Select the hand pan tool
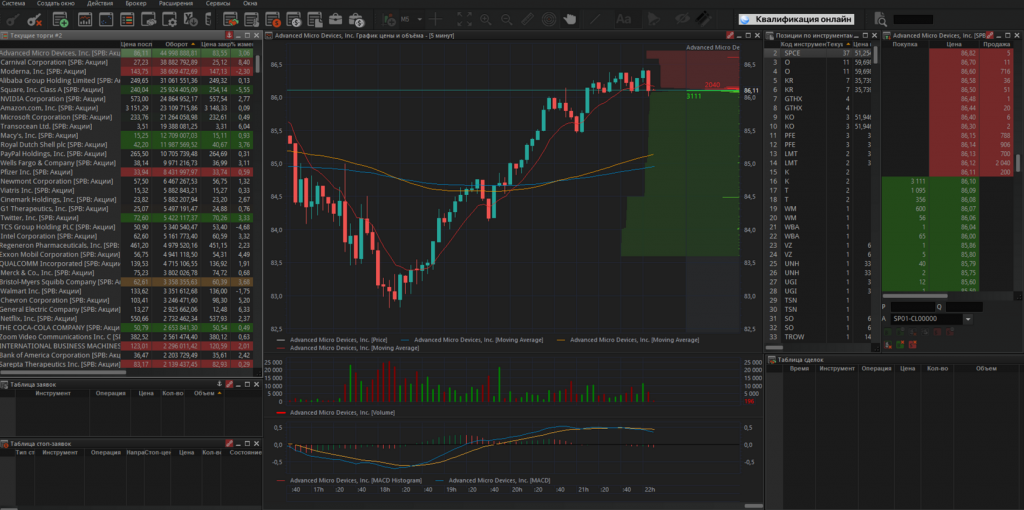Viewport: 1024px width, 510px height. tap(570, 19)
